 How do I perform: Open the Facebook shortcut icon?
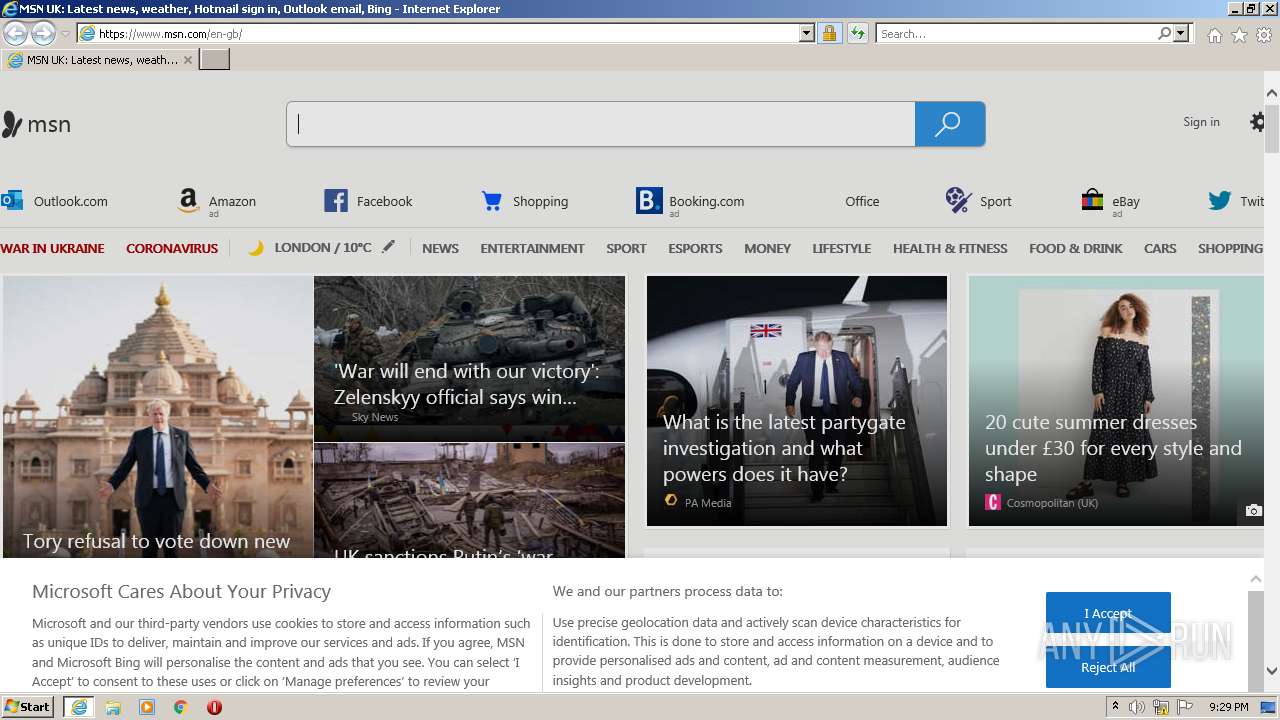[x=336, y=201]
